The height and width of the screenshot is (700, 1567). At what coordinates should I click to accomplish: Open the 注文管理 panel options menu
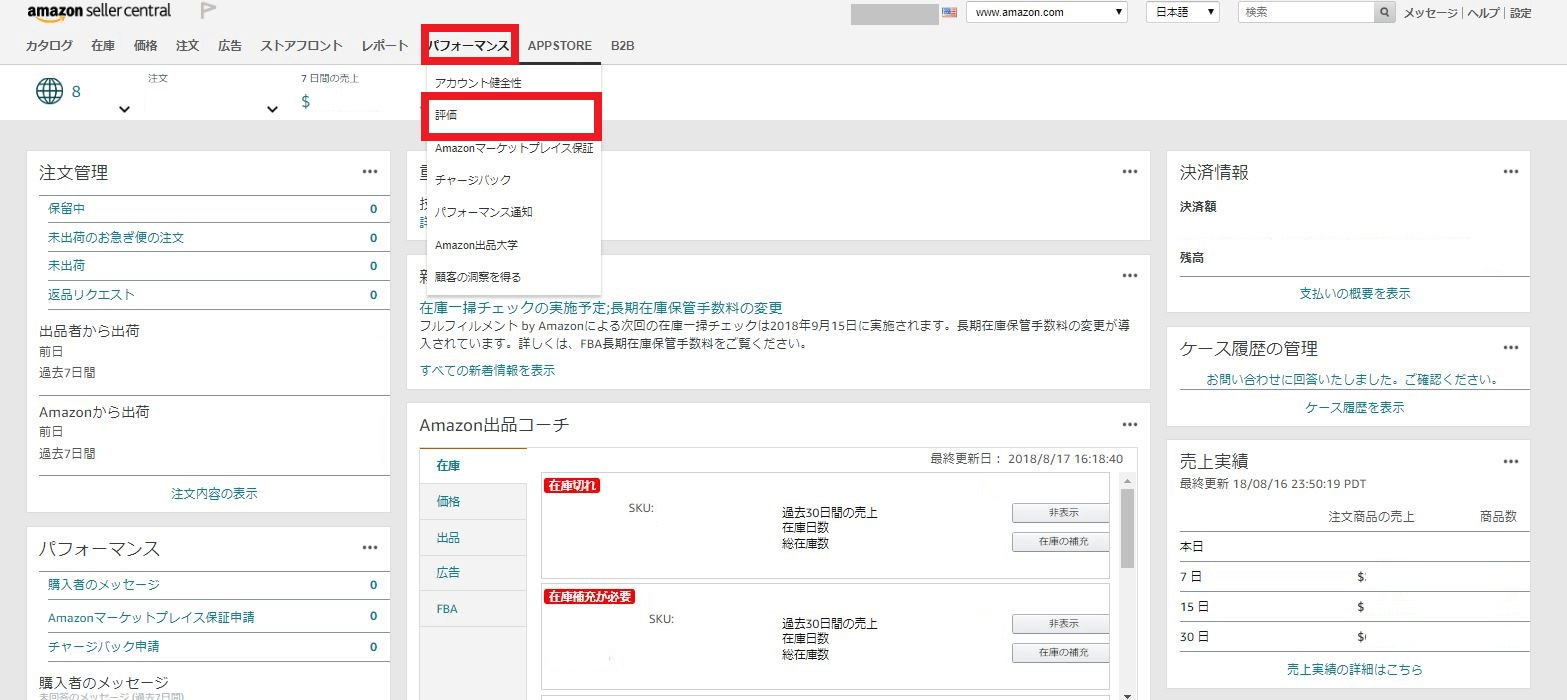[370, 172]
